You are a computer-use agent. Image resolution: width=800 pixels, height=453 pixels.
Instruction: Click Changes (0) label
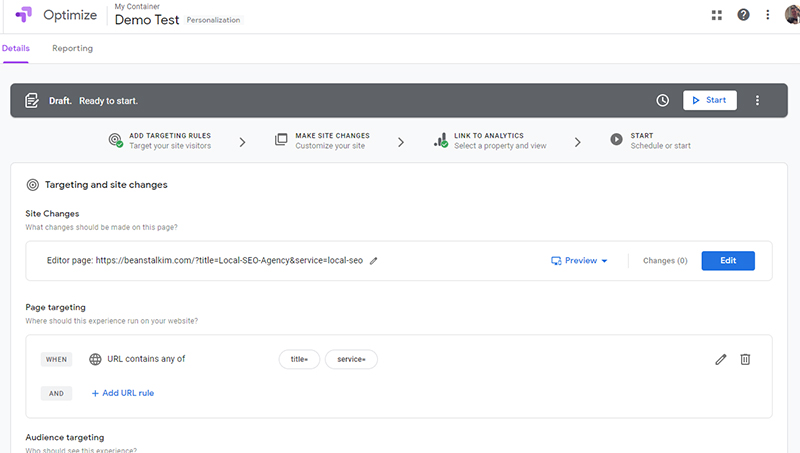(x=665, y=261)
